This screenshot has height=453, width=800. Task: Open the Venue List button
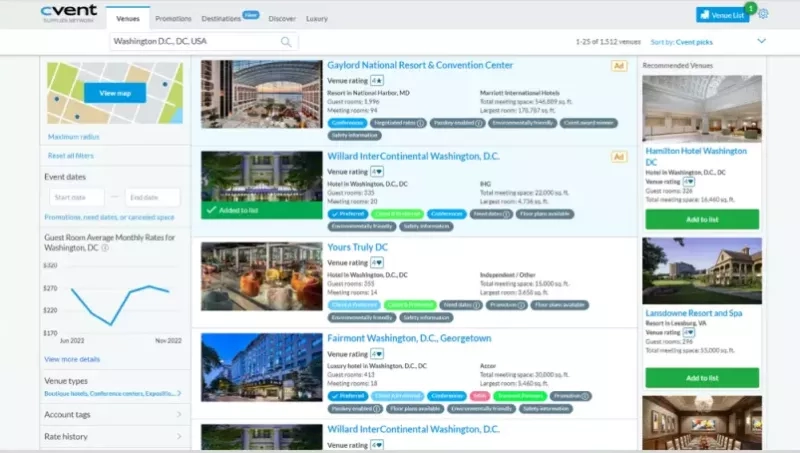pyautogui.click(x=722, y=15)
